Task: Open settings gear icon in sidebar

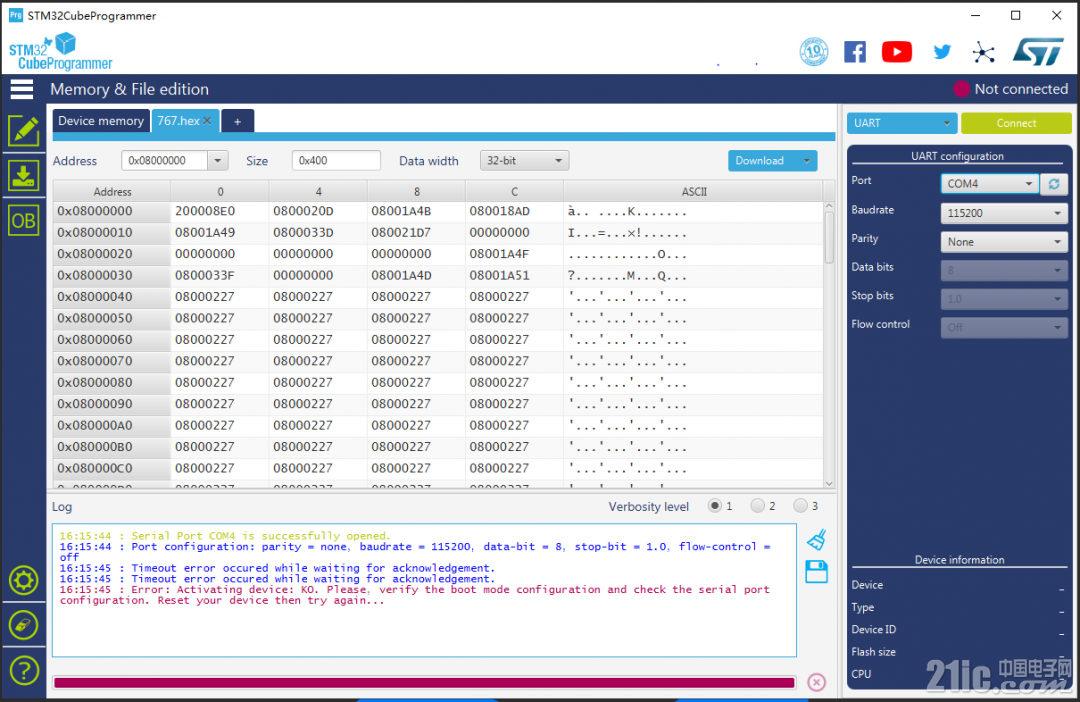Action: (x=23, y=581)
